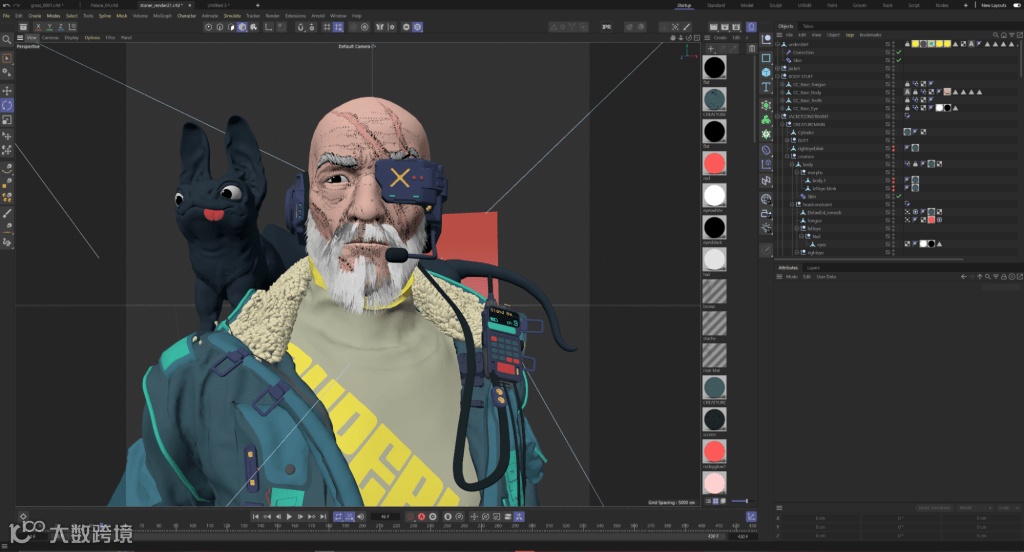Screen dimensions: 1024x552
Task: Click the X axis lock icon
Action: [38, 27]
